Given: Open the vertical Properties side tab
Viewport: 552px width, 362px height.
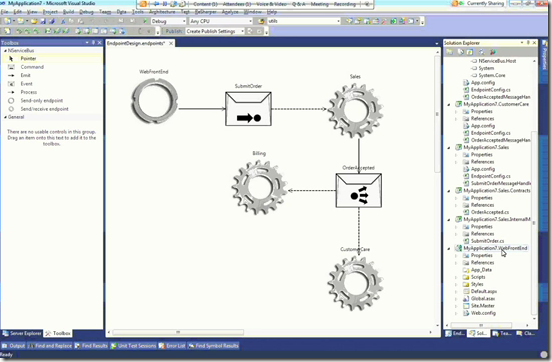Looking at the screenshot, I should (x=545, y=56).
